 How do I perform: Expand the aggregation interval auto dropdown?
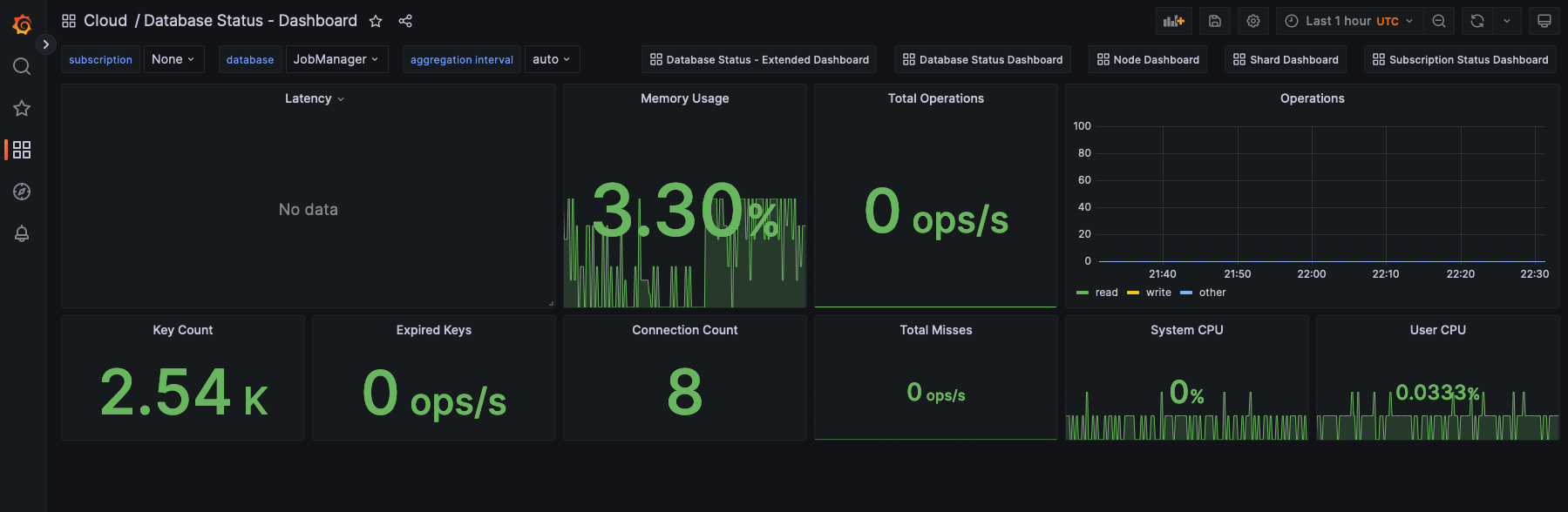[552, 59]
